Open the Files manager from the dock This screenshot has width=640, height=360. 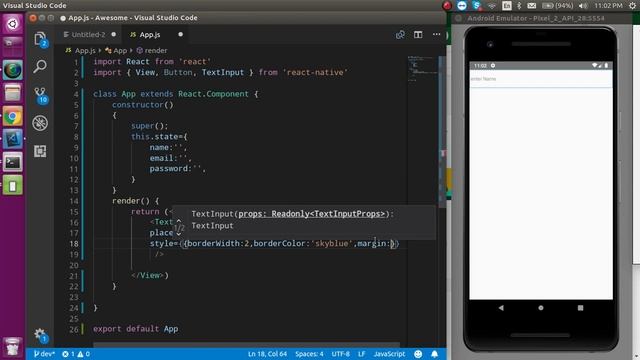[13, 93]
